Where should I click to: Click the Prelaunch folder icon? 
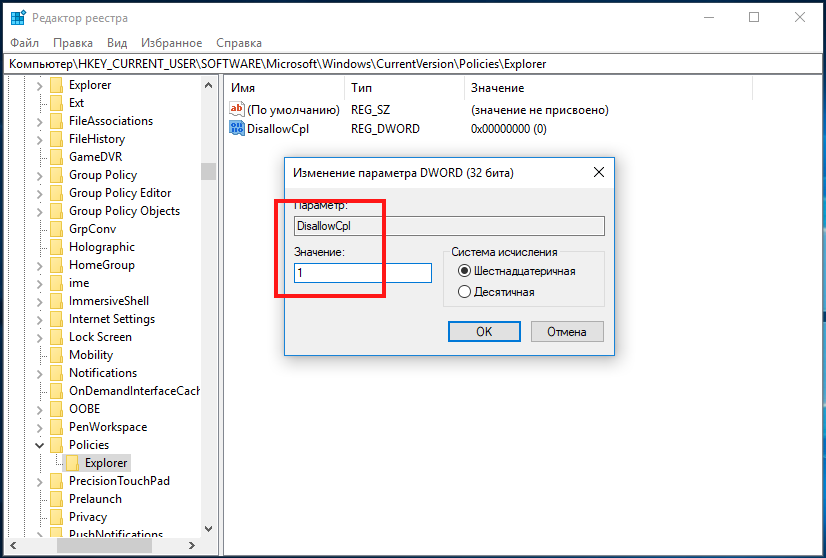click(56, 499)
